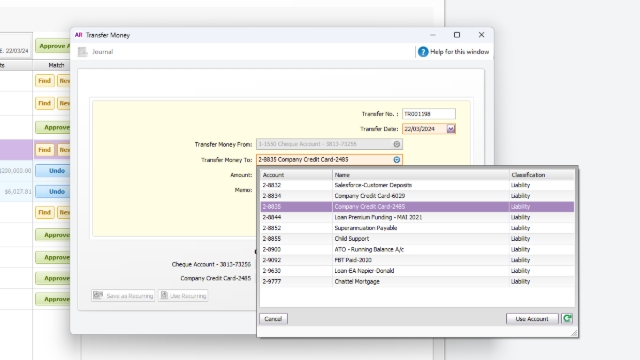The width and height of the screenshot is (640, 360).
Task: Open the Transfer Money To account dropdown arrow
Action: point(397,160)
